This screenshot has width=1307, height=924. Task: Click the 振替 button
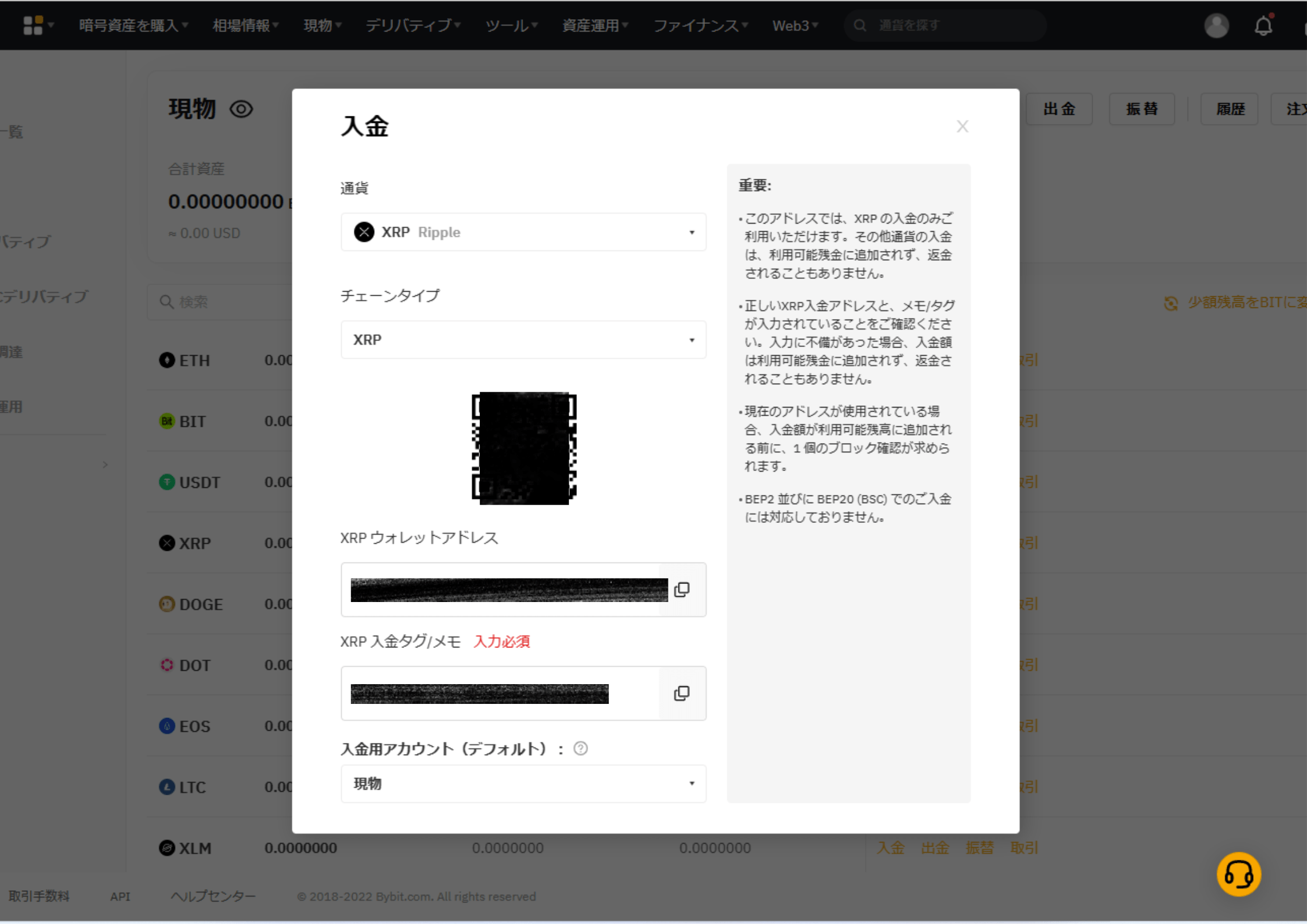[x=1142, y=109]
